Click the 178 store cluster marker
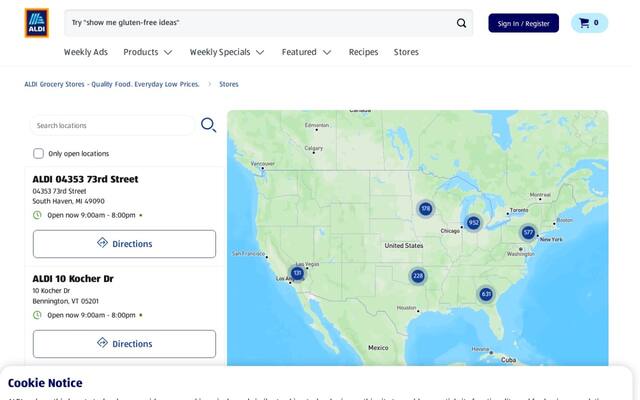This screenshot has height=400, width=640. pos(425,209)
